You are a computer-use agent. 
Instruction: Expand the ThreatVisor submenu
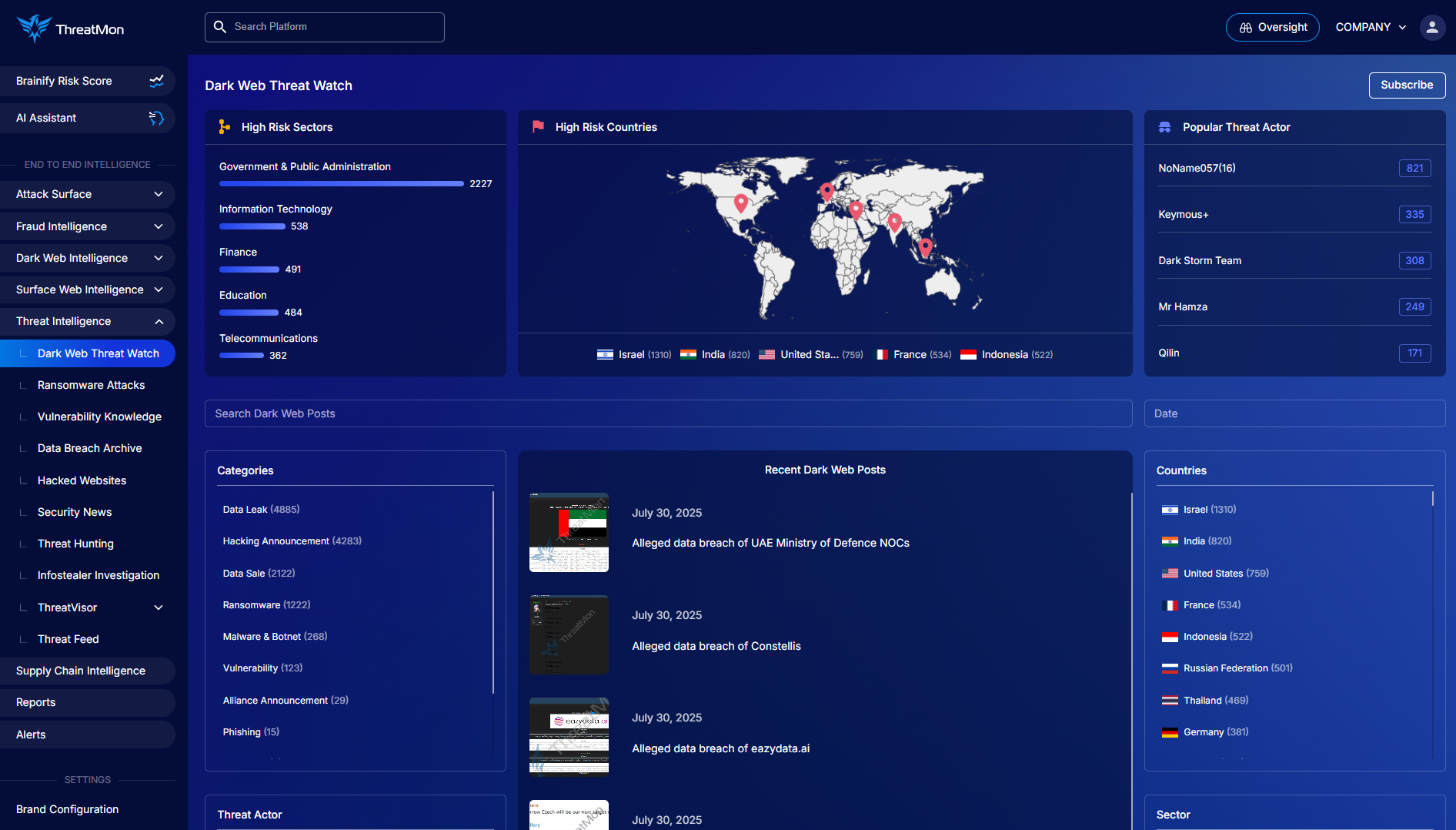(x=159, y=607)
